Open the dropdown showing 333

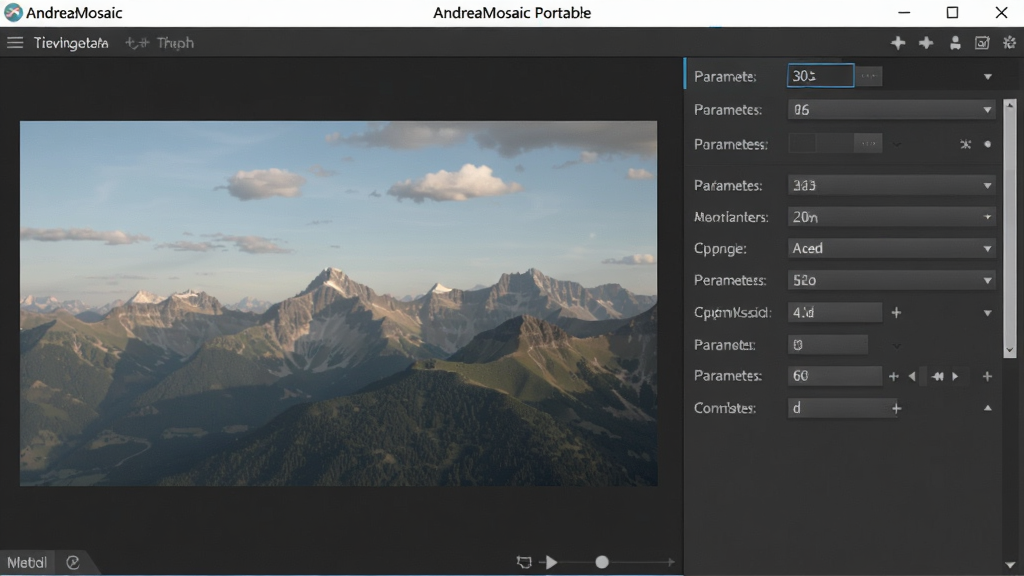point(891,185)
